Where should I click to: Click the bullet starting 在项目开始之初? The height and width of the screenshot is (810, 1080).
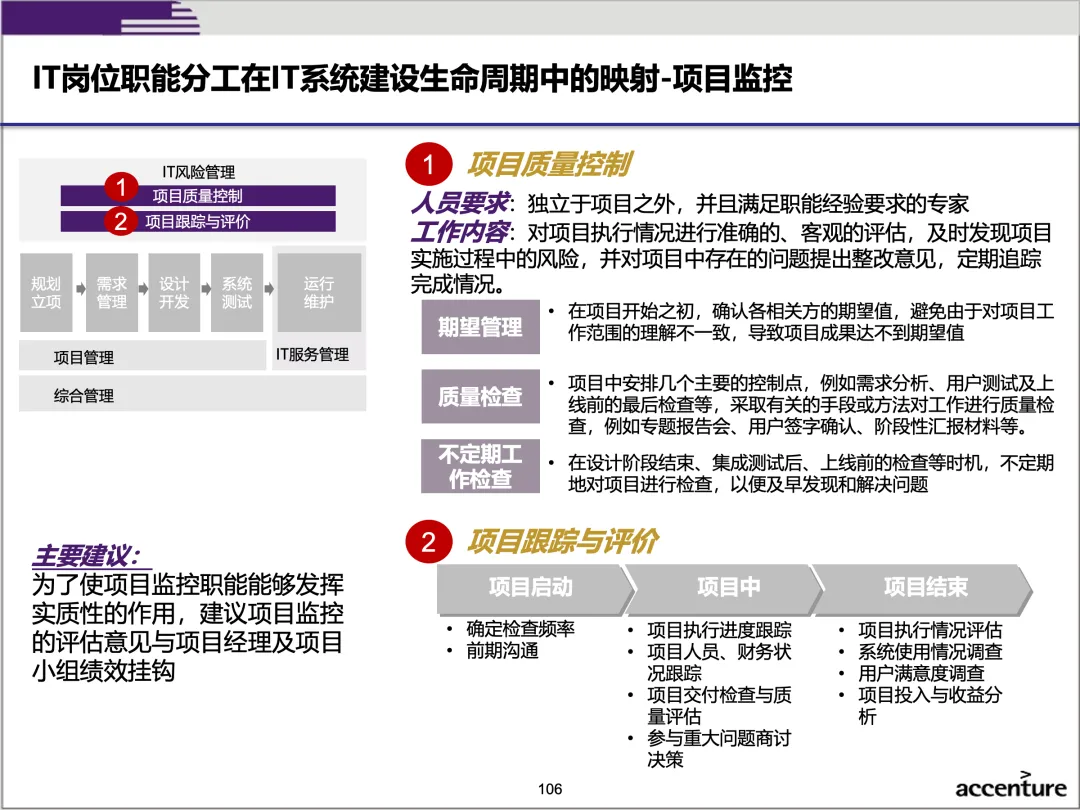(810, 322)
